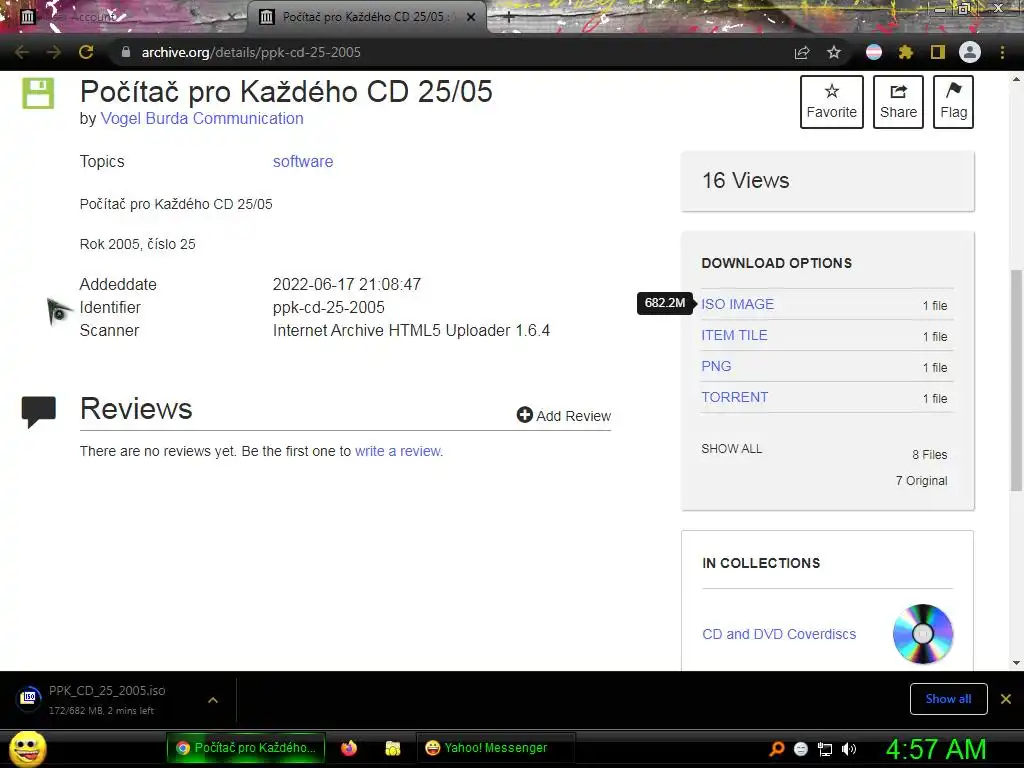Screen dimensions: 1024x768
Task: Launch Firefox from the taskbar
Action: pos(349,748)
